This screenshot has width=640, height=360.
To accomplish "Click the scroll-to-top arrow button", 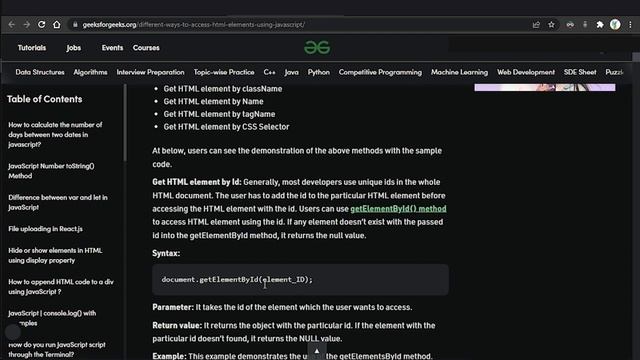I will [x=317, y=351].
